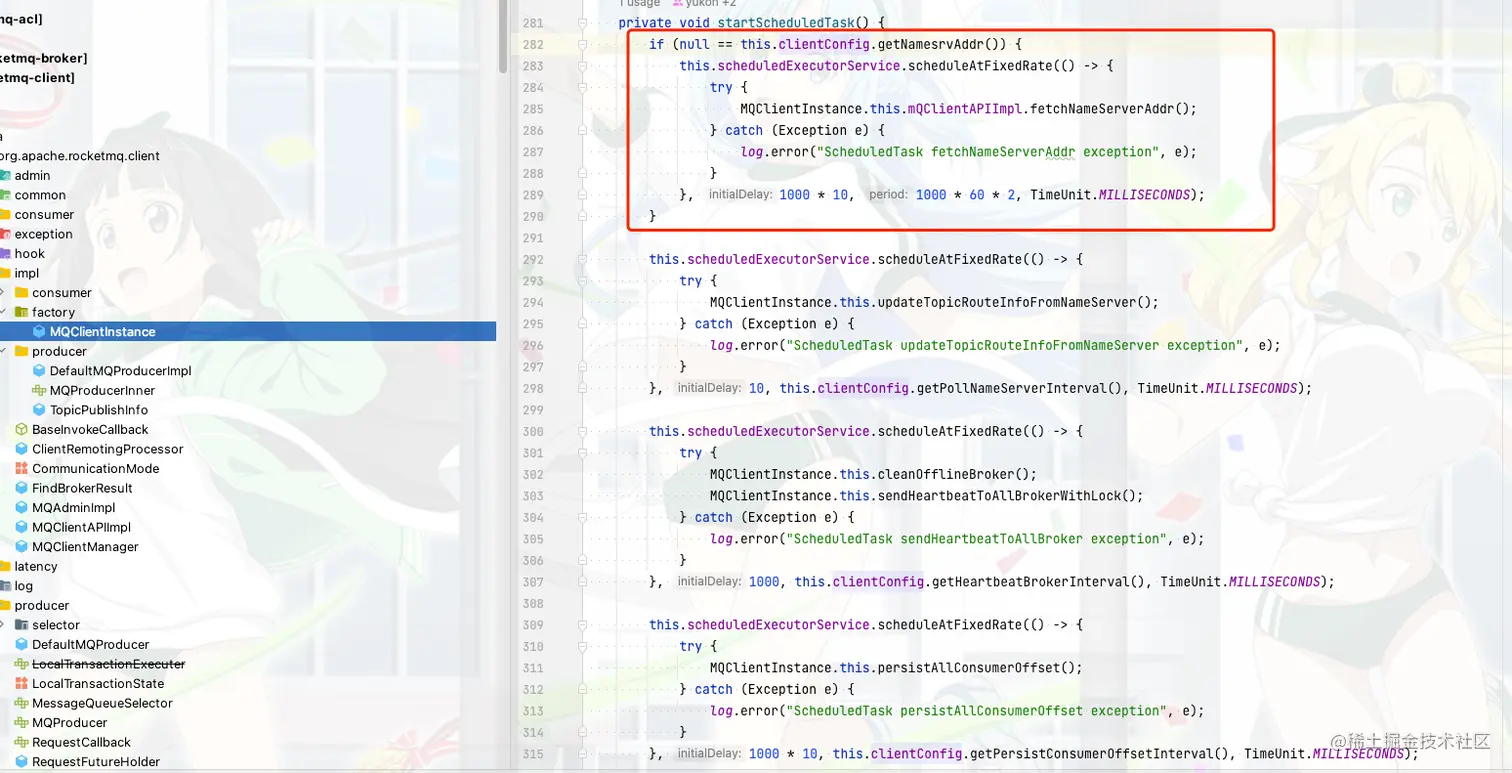The image size is (1512, 773).
Task: Select the latency package
Action: click(36, 566)
